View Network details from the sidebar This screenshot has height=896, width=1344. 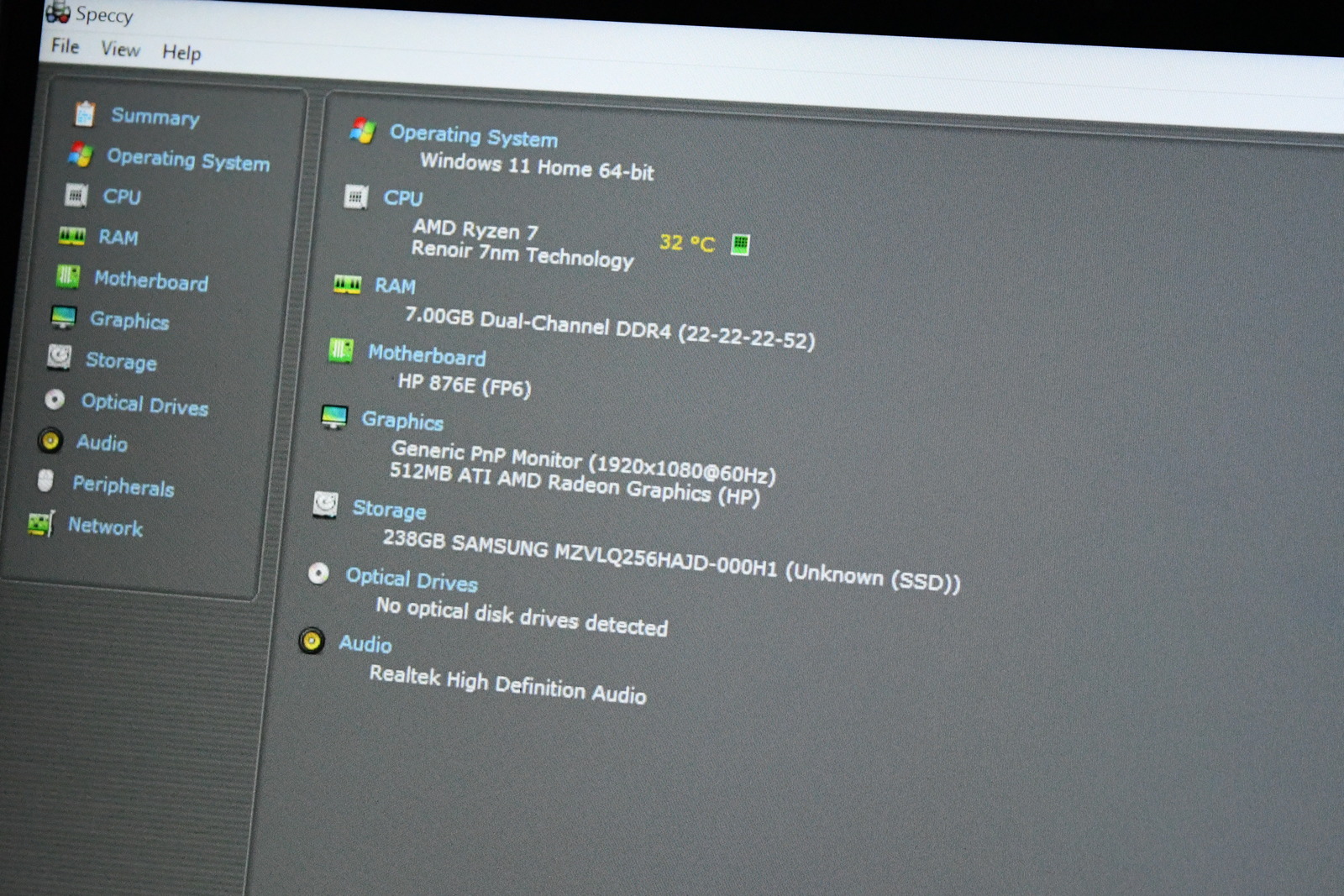coord(105,527)
